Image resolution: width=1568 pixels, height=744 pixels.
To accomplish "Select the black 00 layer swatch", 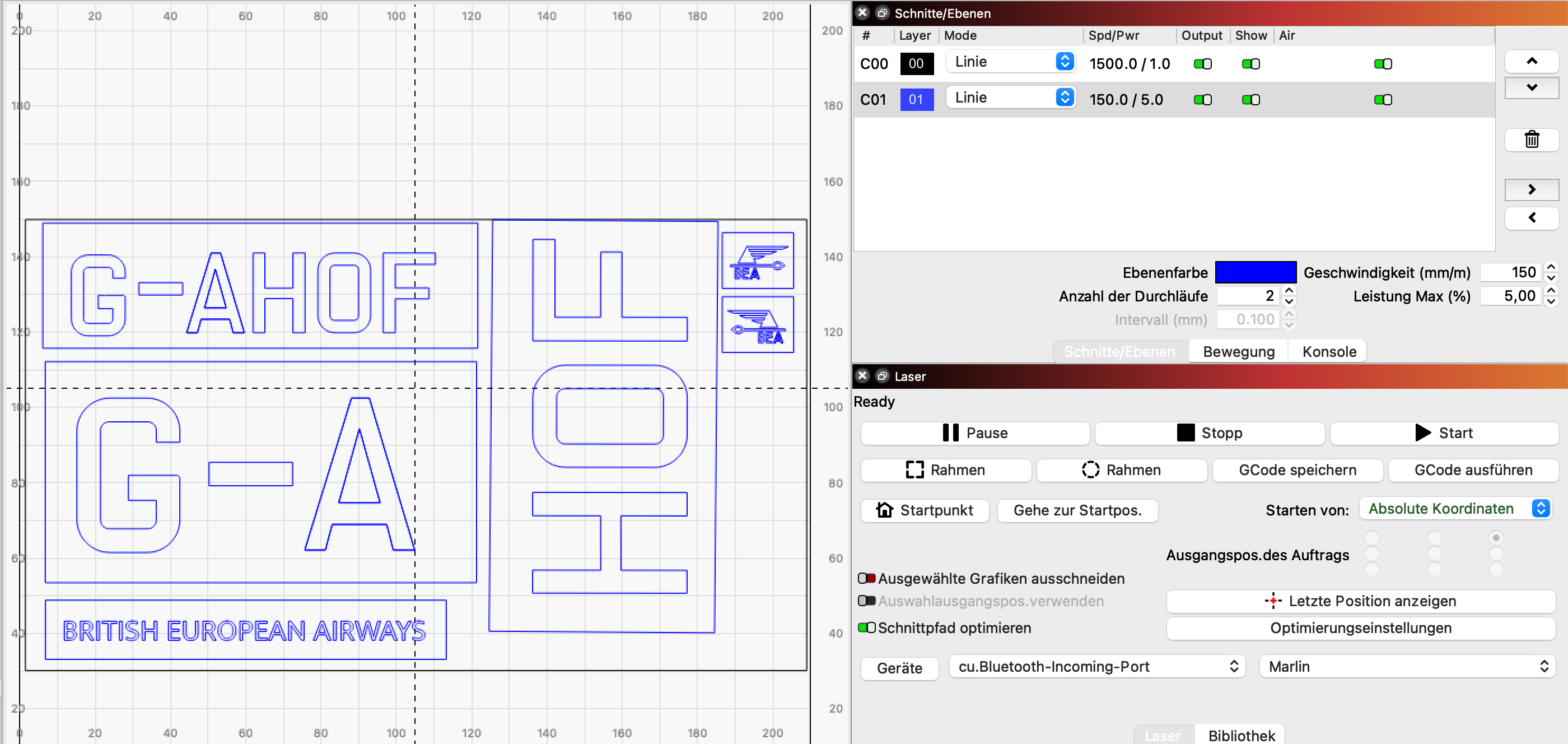I will pyautogui.click(x=916, y=63).
